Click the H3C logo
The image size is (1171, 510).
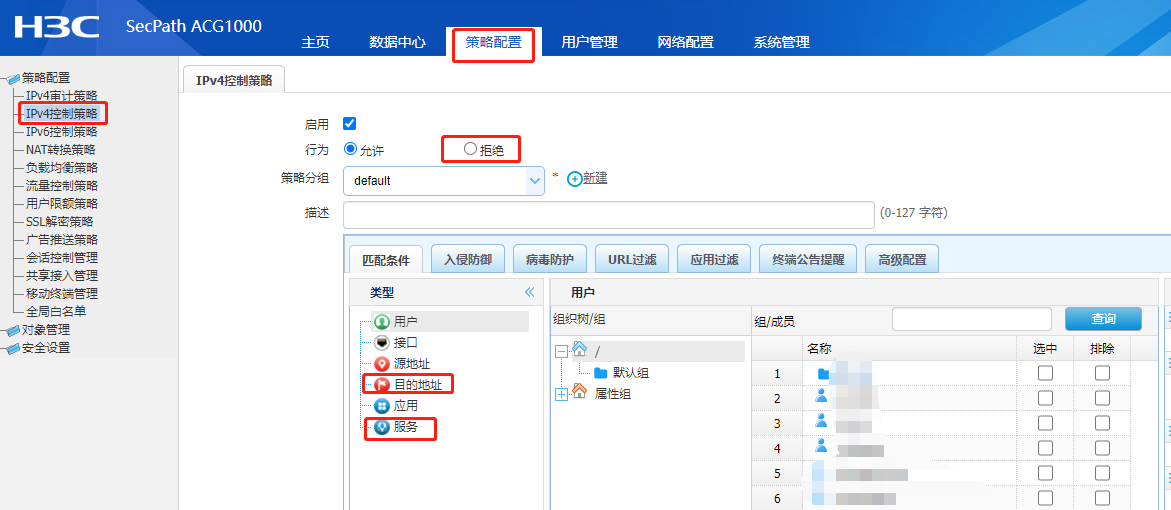point(57,27)
